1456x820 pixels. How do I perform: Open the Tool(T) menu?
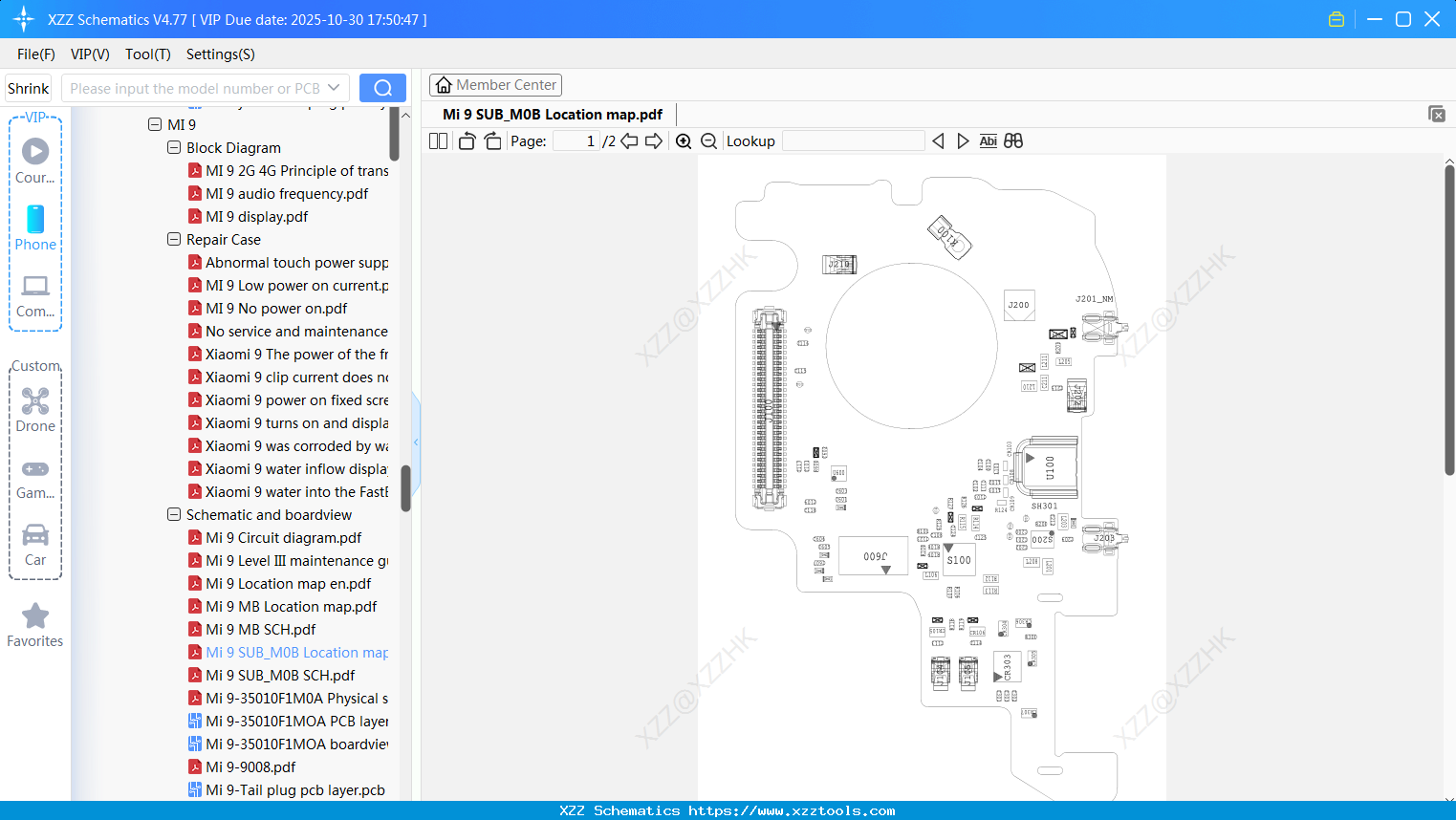147,54
